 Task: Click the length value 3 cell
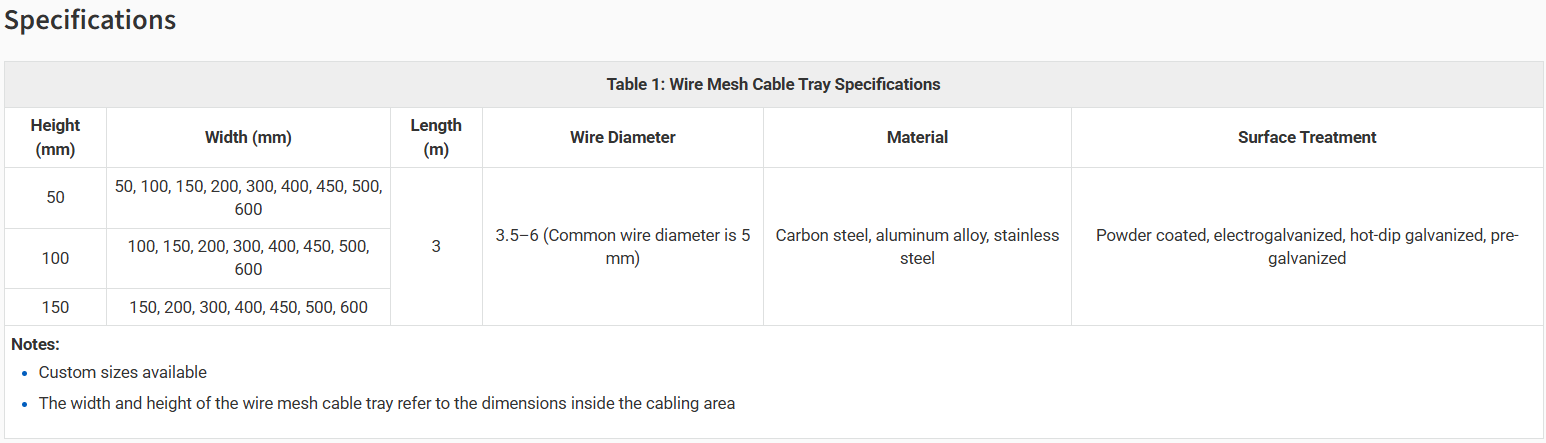436,246
